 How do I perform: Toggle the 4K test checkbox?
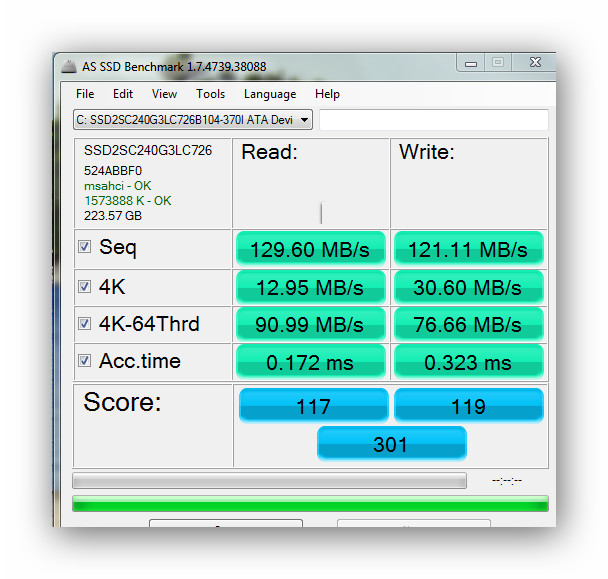coord(85,287)
